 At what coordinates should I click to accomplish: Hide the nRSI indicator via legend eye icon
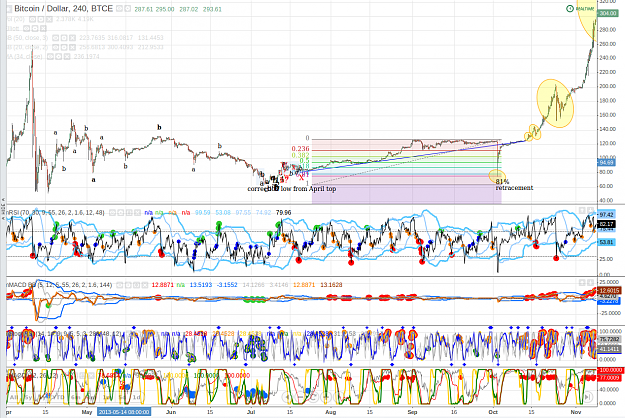113,213
